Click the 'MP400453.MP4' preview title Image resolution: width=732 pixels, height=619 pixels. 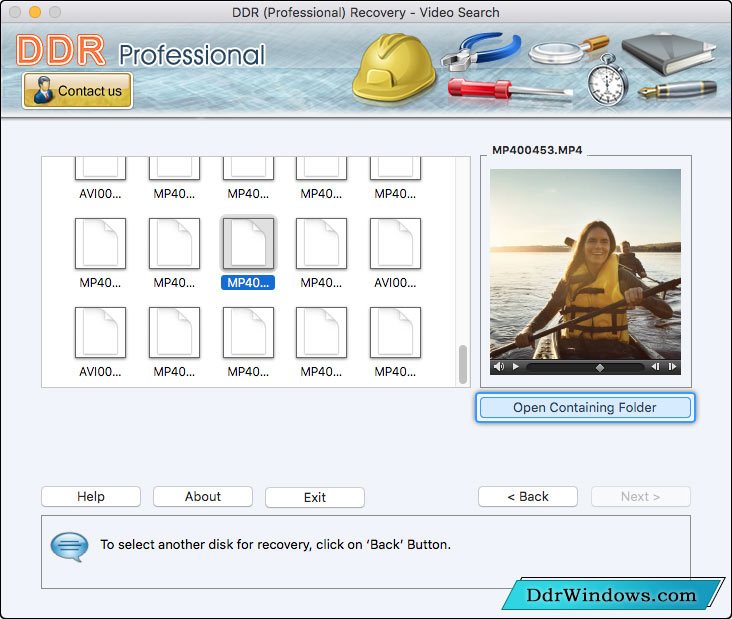point(537,150)
